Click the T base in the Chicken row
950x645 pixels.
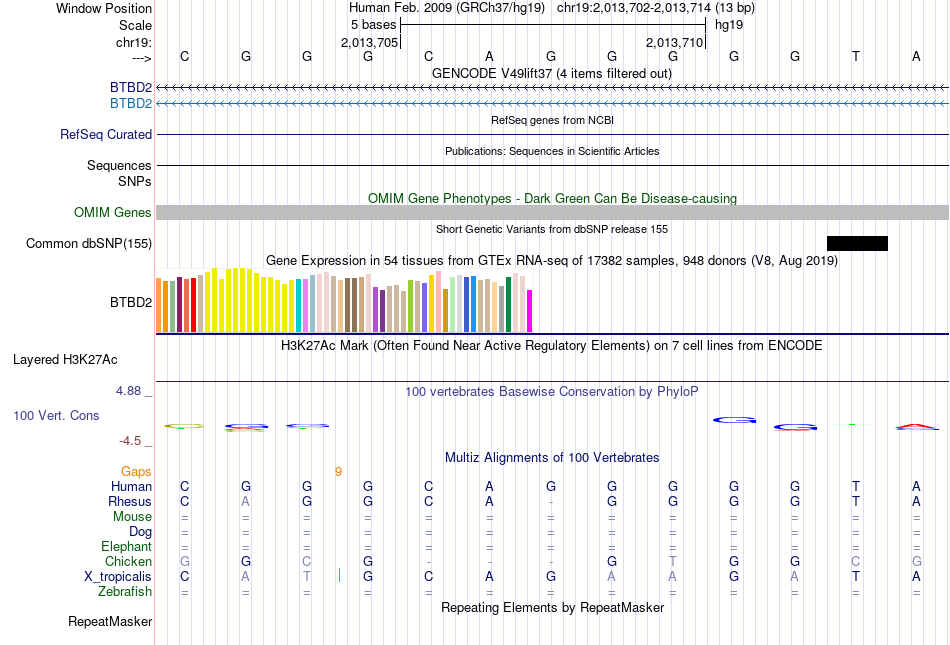pos(673,561)
